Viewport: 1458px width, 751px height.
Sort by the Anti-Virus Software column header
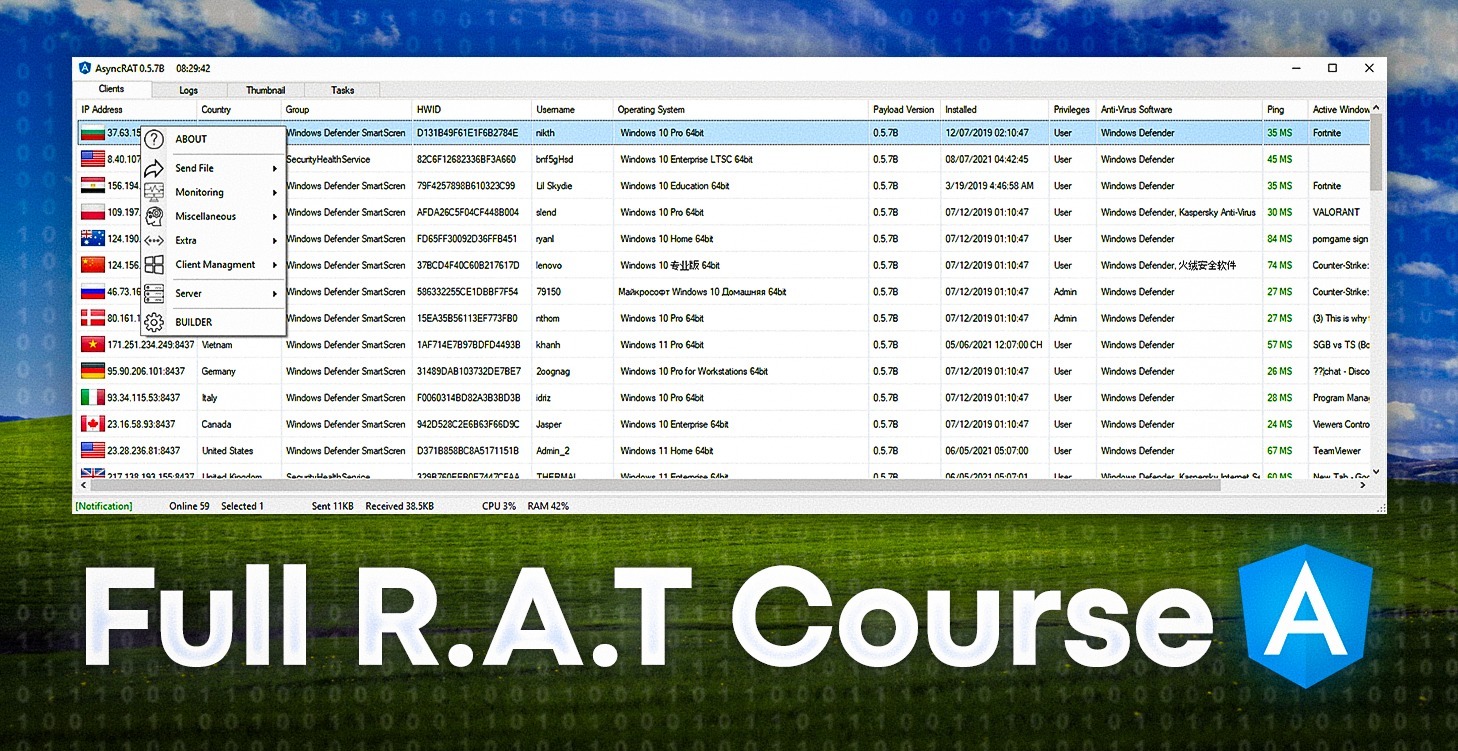pyautogui.click(x=1179, y=109)
